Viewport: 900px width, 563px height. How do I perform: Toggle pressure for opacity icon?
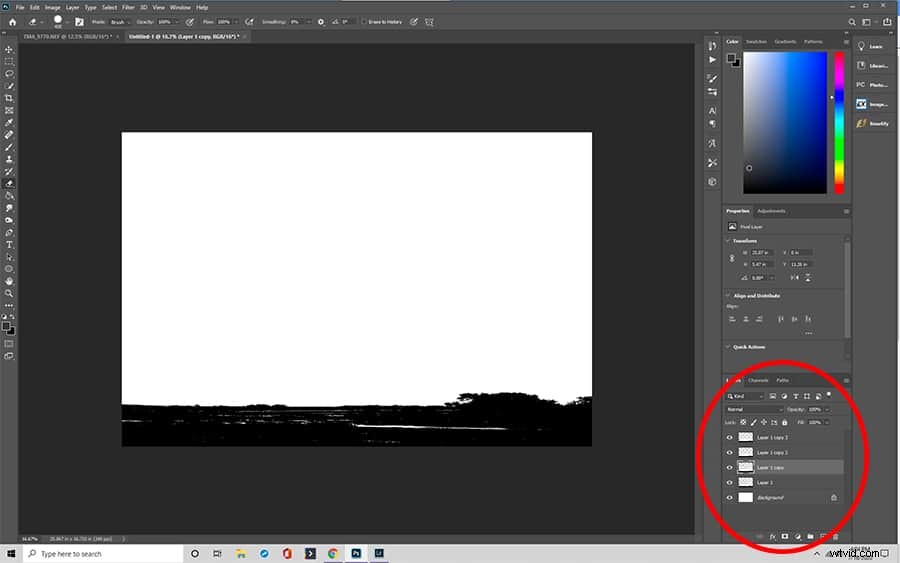click(x=189, y=22)
